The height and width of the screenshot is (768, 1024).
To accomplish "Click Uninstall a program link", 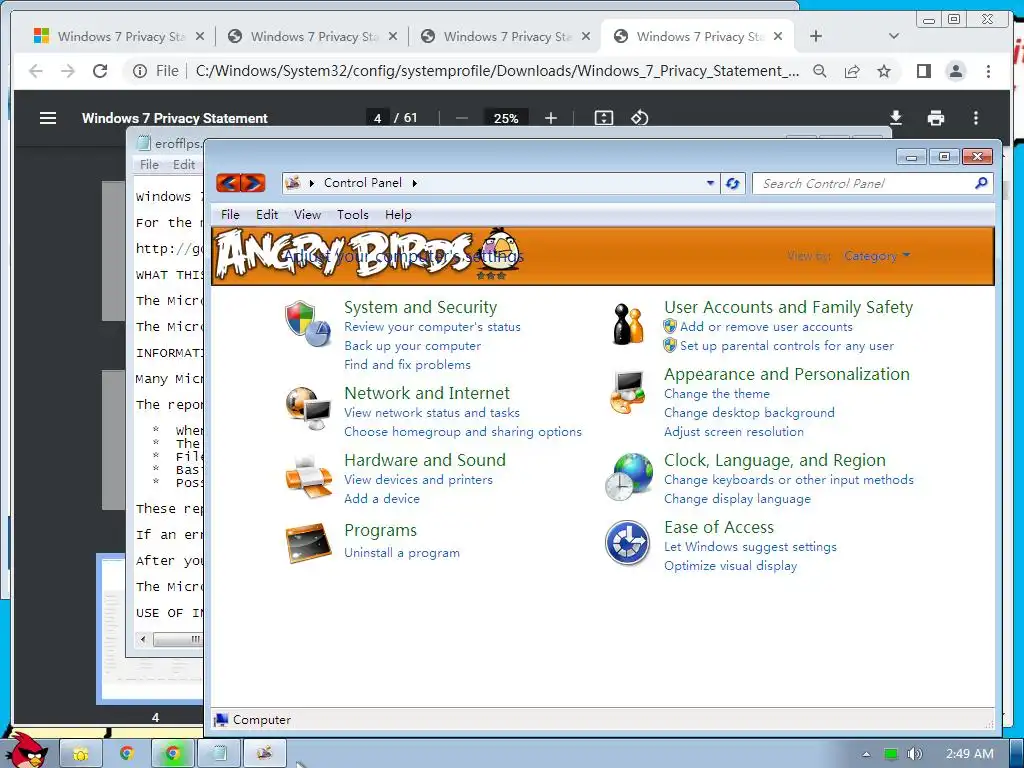I will tap(402, 552).
